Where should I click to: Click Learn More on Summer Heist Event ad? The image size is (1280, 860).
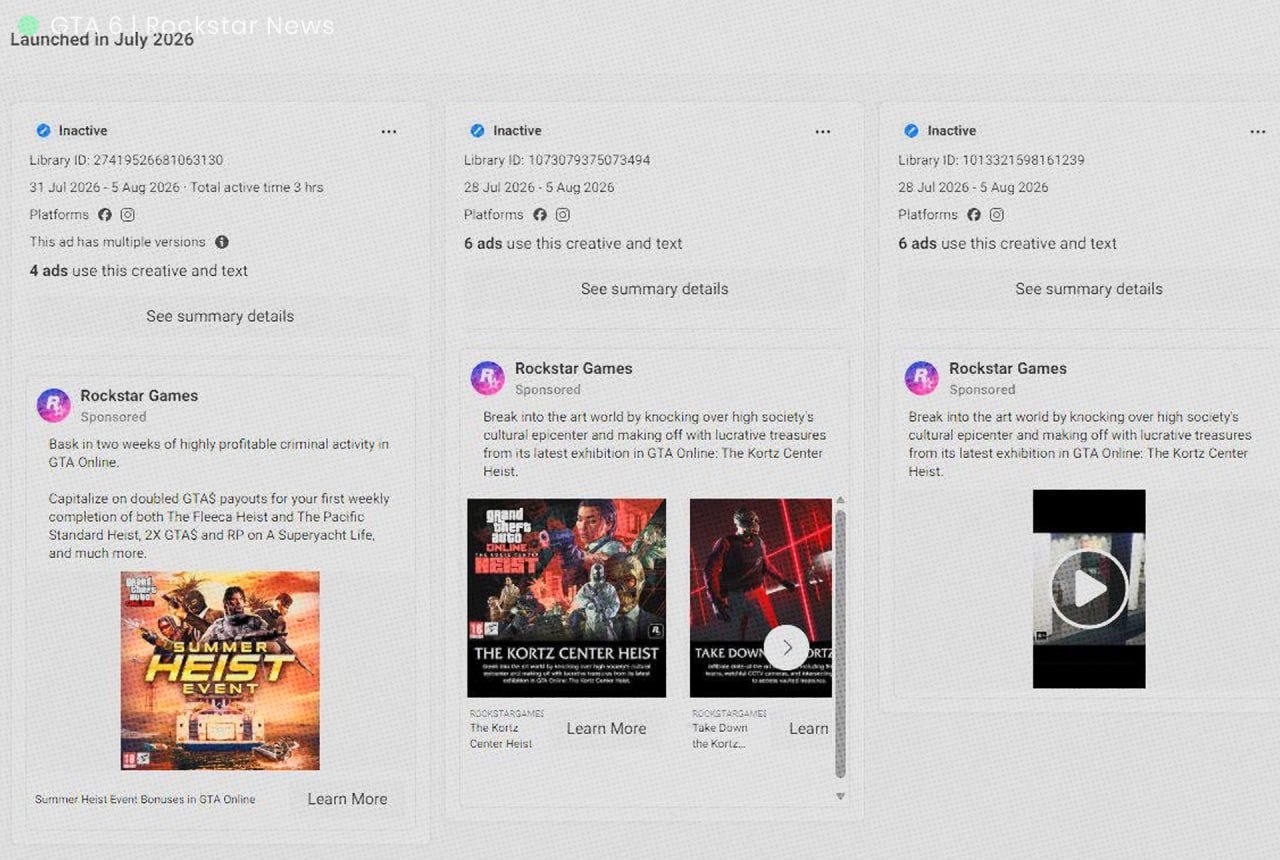tap(347, 799)
